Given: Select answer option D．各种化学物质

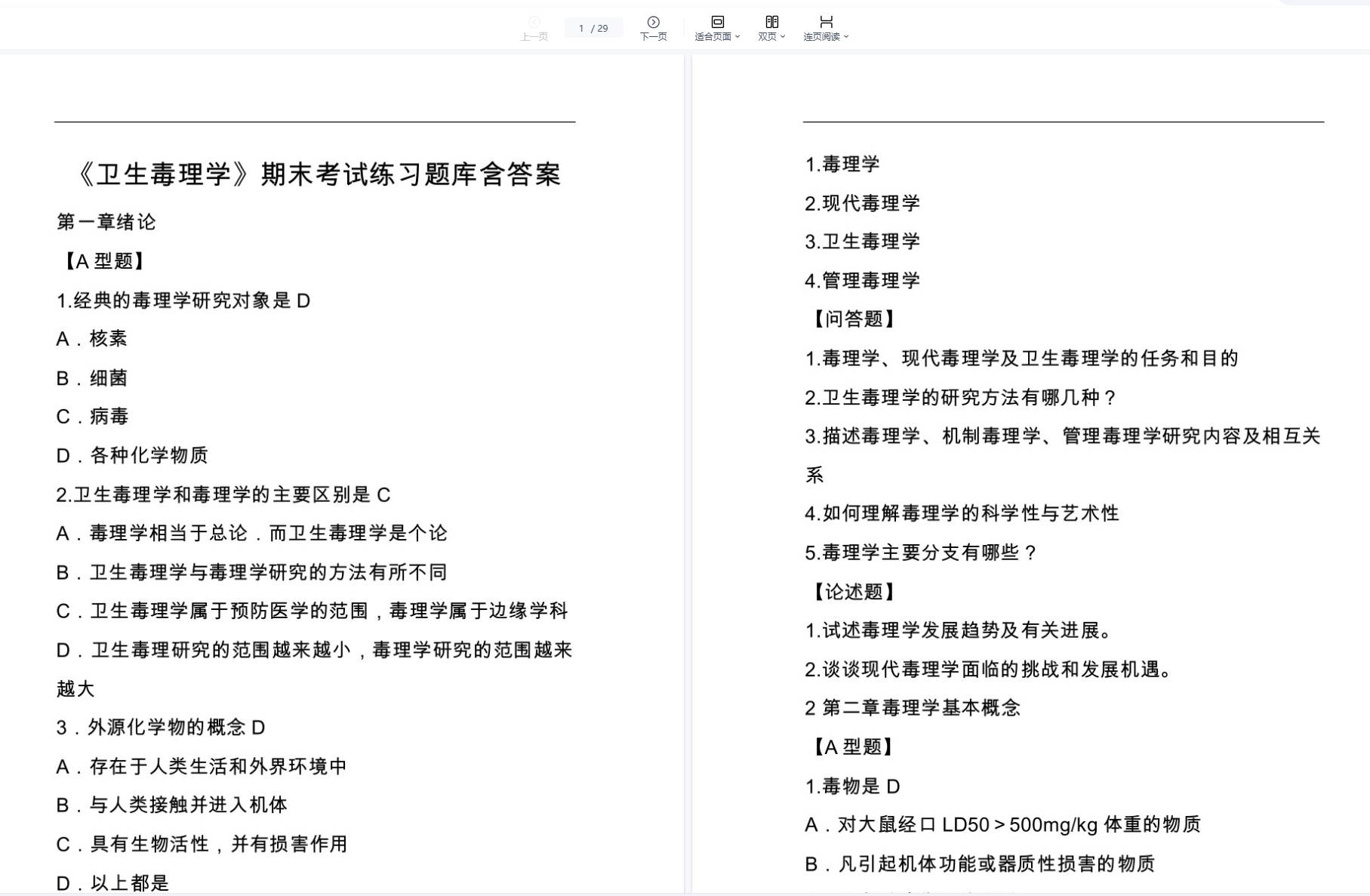Looking at the screenshot, I should (132, 455).
